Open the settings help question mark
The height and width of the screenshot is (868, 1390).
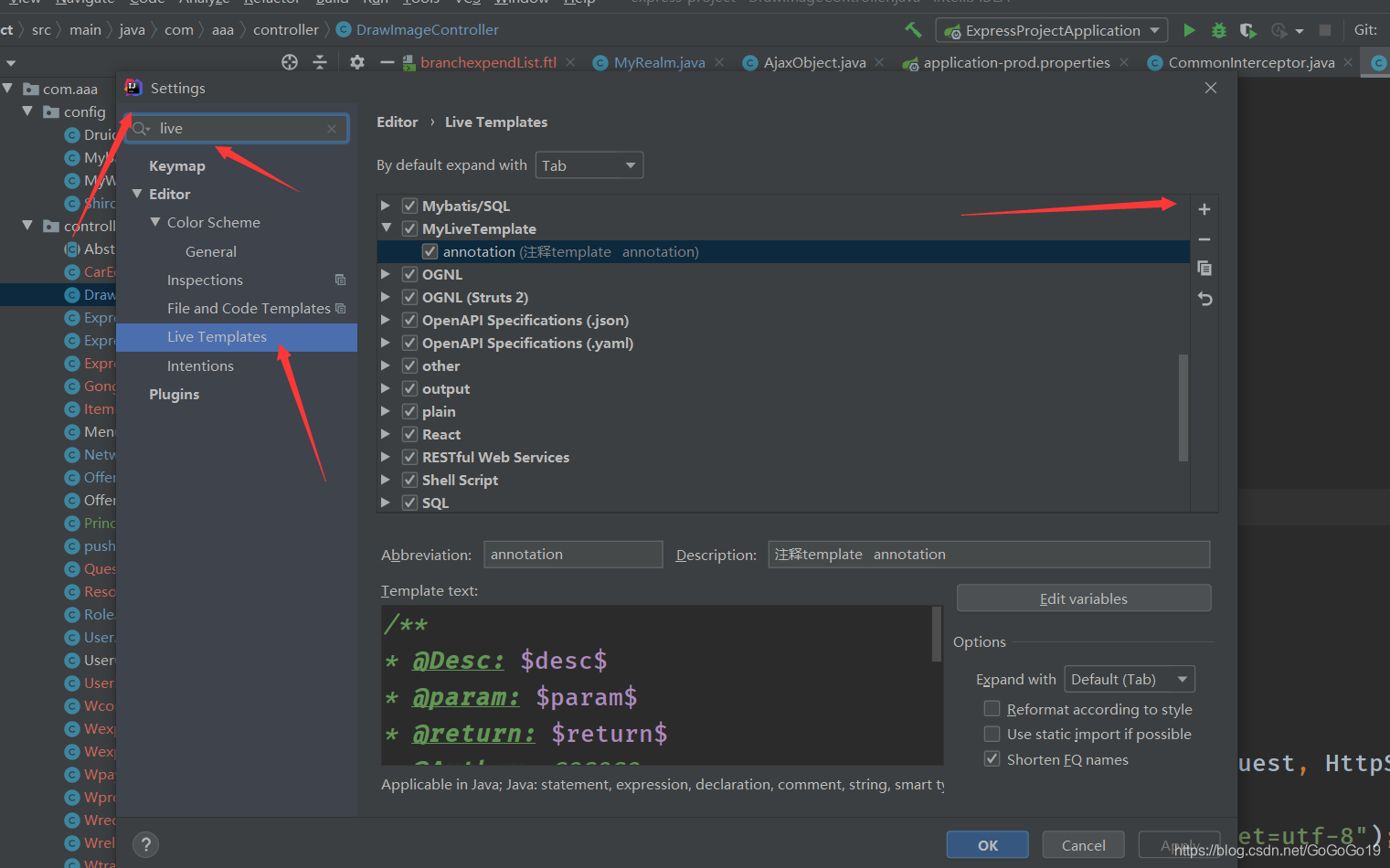pos(145,845)
